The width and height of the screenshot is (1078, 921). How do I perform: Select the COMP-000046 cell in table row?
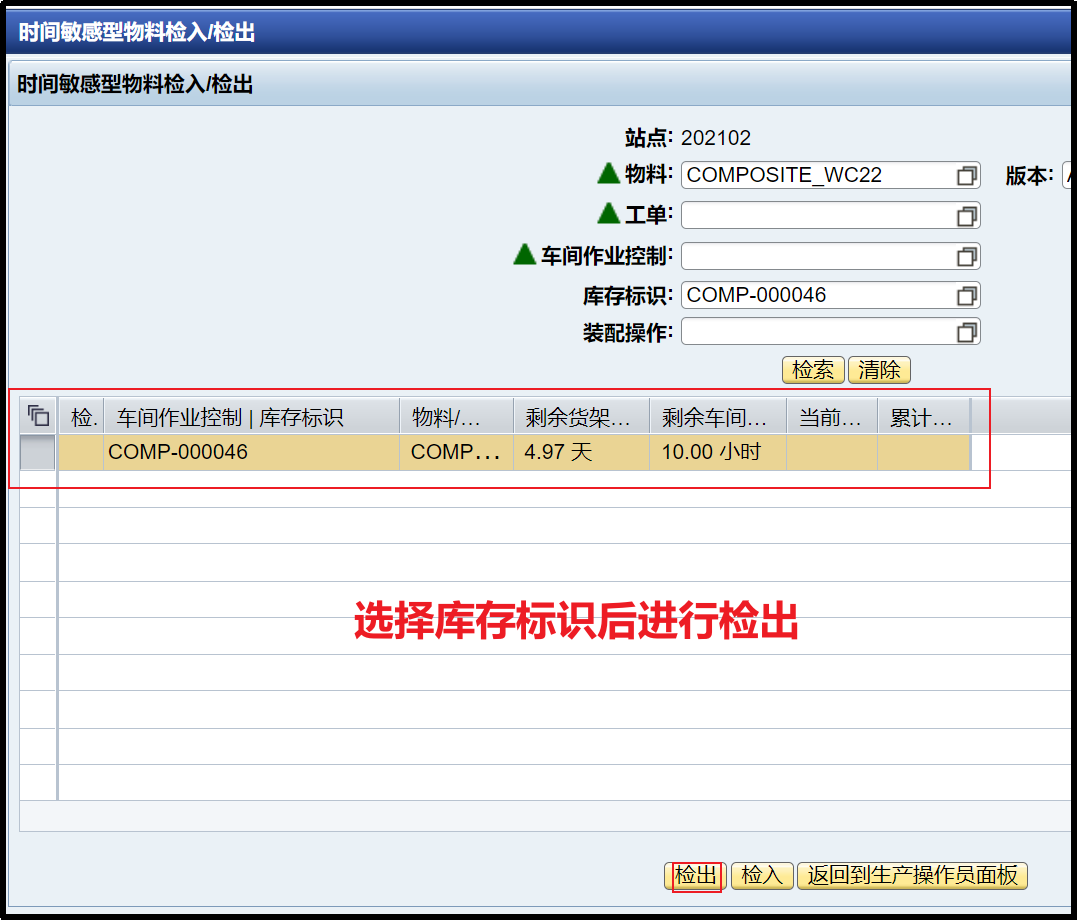[252, 452]
